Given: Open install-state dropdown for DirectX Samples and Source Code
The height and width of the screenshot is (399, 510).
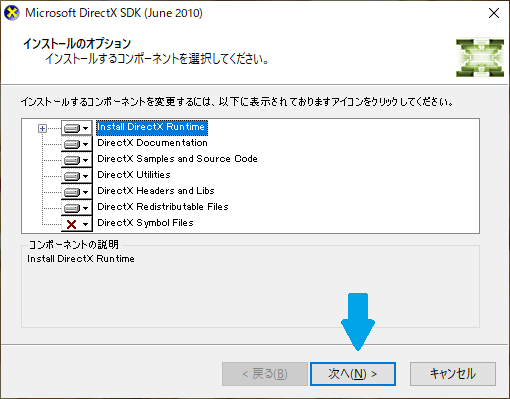Looking at the screenshot, I should 76,160.
